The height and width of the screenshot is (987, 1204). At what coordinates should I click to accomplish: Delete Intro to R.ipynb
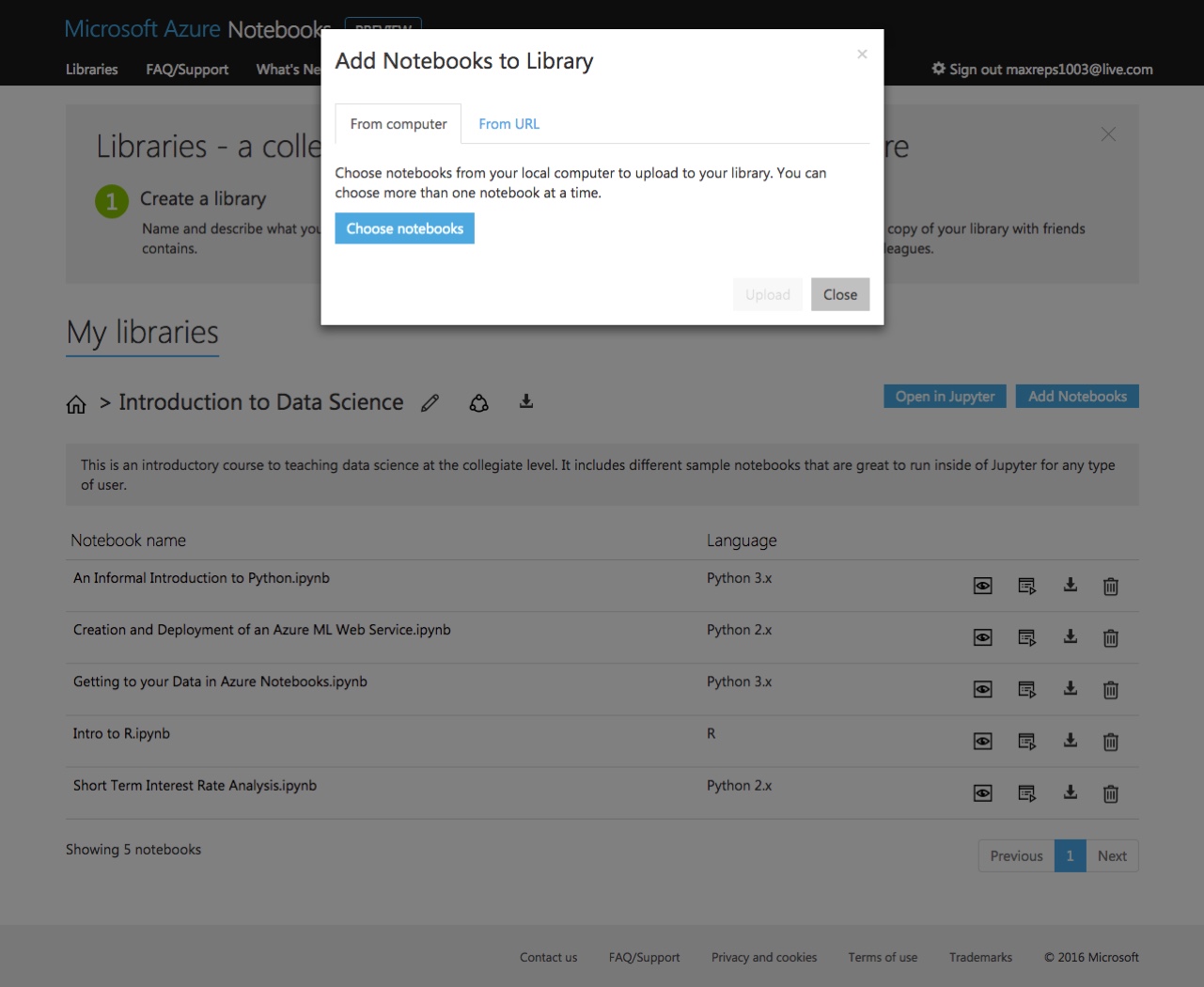point(1110,742)
